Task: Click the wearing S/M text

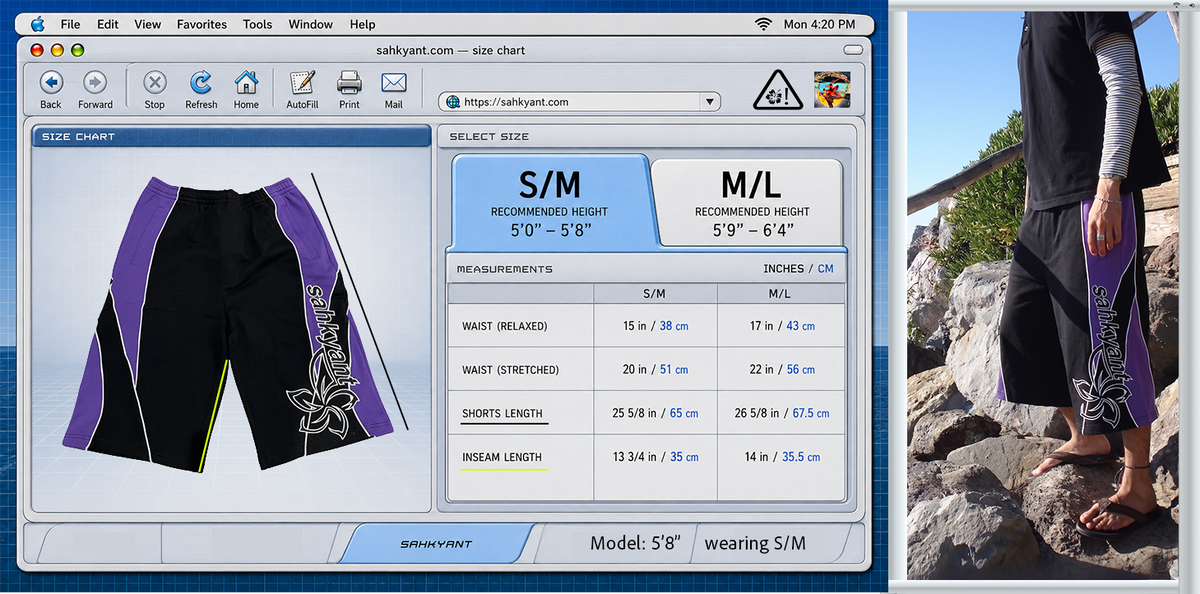Action: 755,544
